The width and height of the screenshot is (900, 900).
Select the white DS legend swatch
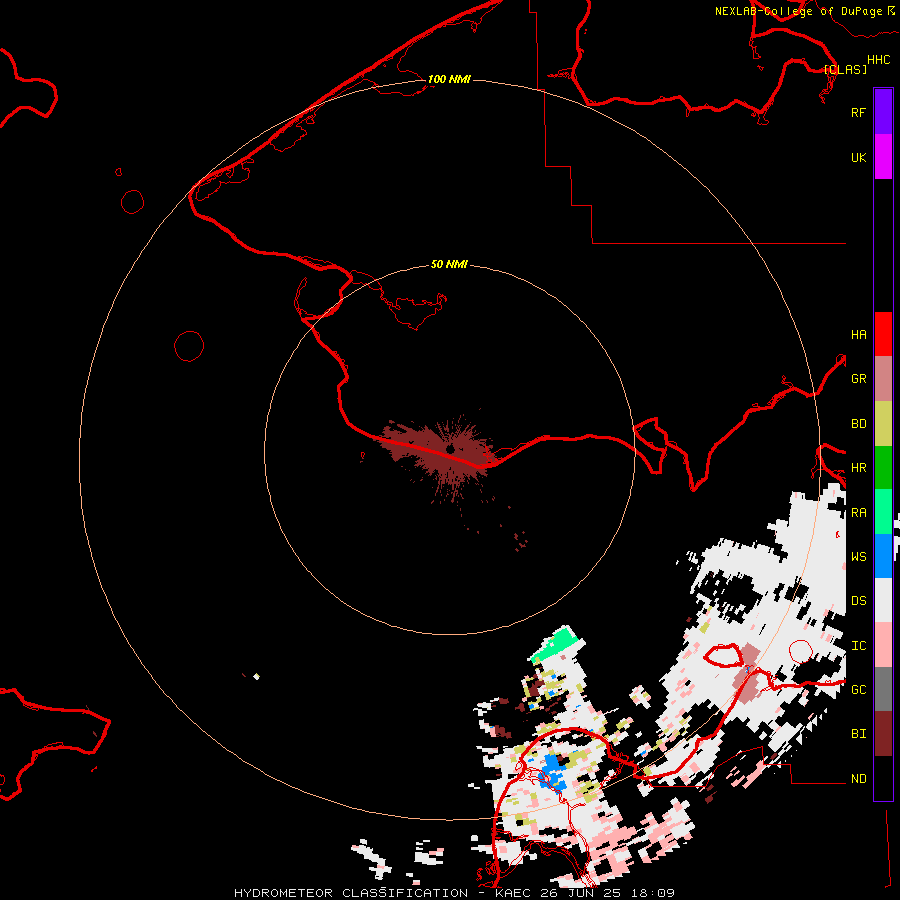coord(883,600)
